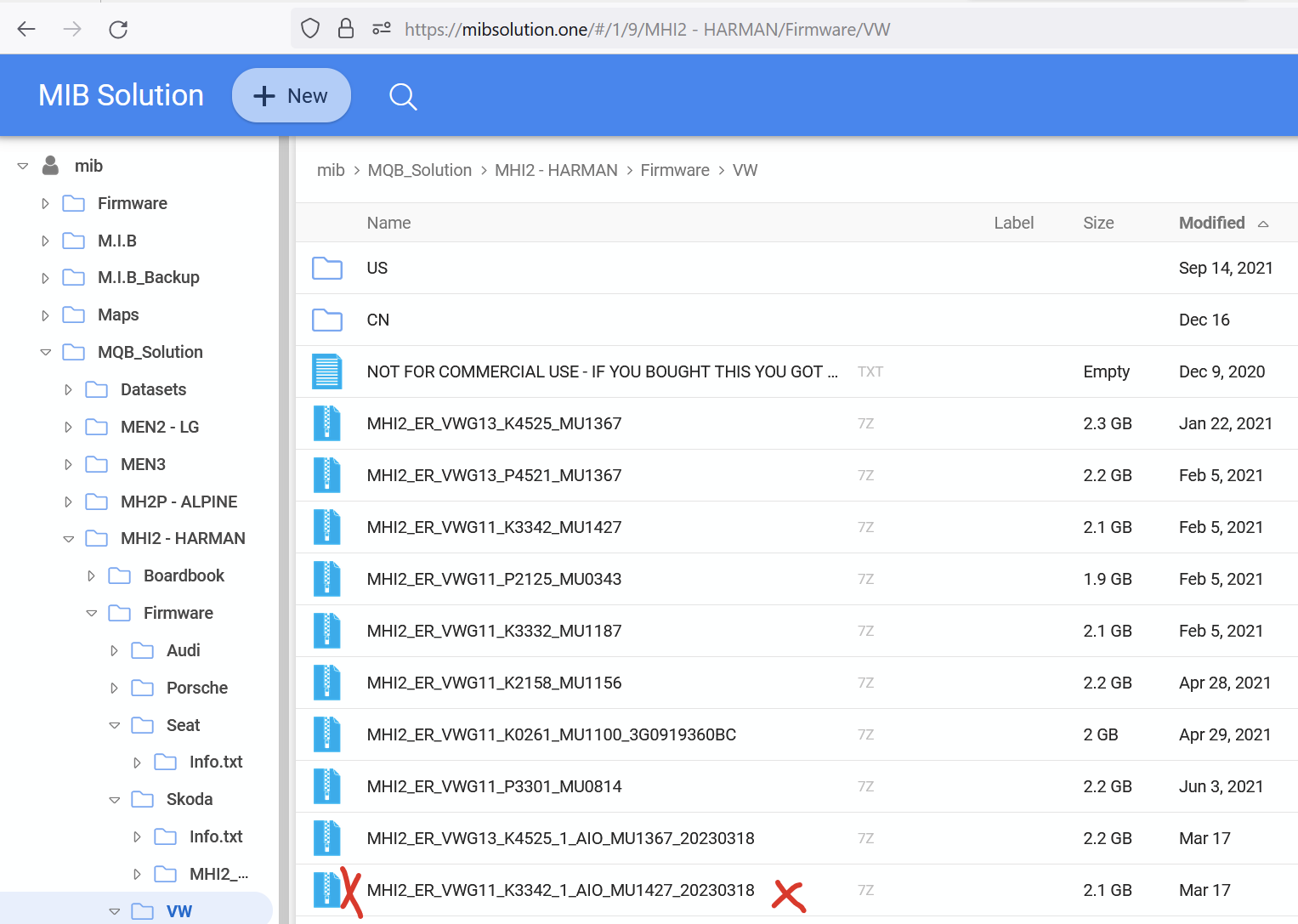This screenshot has width=1298, height=924.
Task: Go to Firmware breadcrumb item
Action: [674, 170]
